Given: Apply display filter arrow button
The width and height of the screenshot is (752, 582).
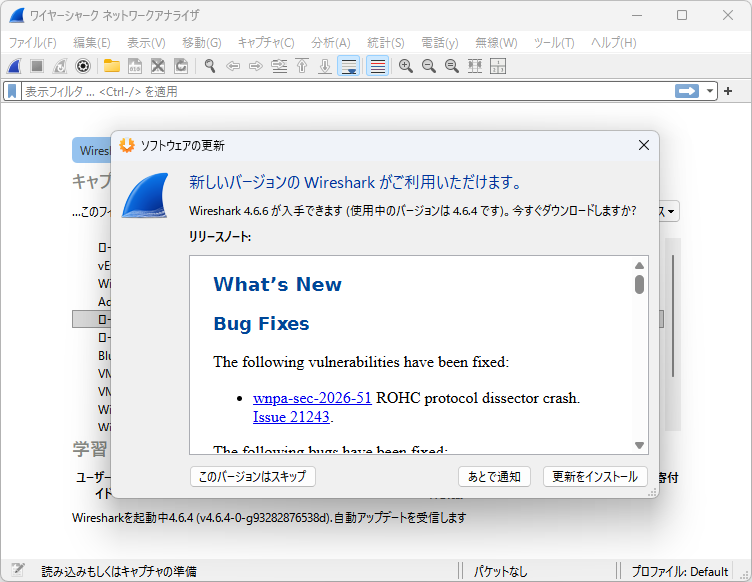Looking at the screenshot, I should (687, 91).
